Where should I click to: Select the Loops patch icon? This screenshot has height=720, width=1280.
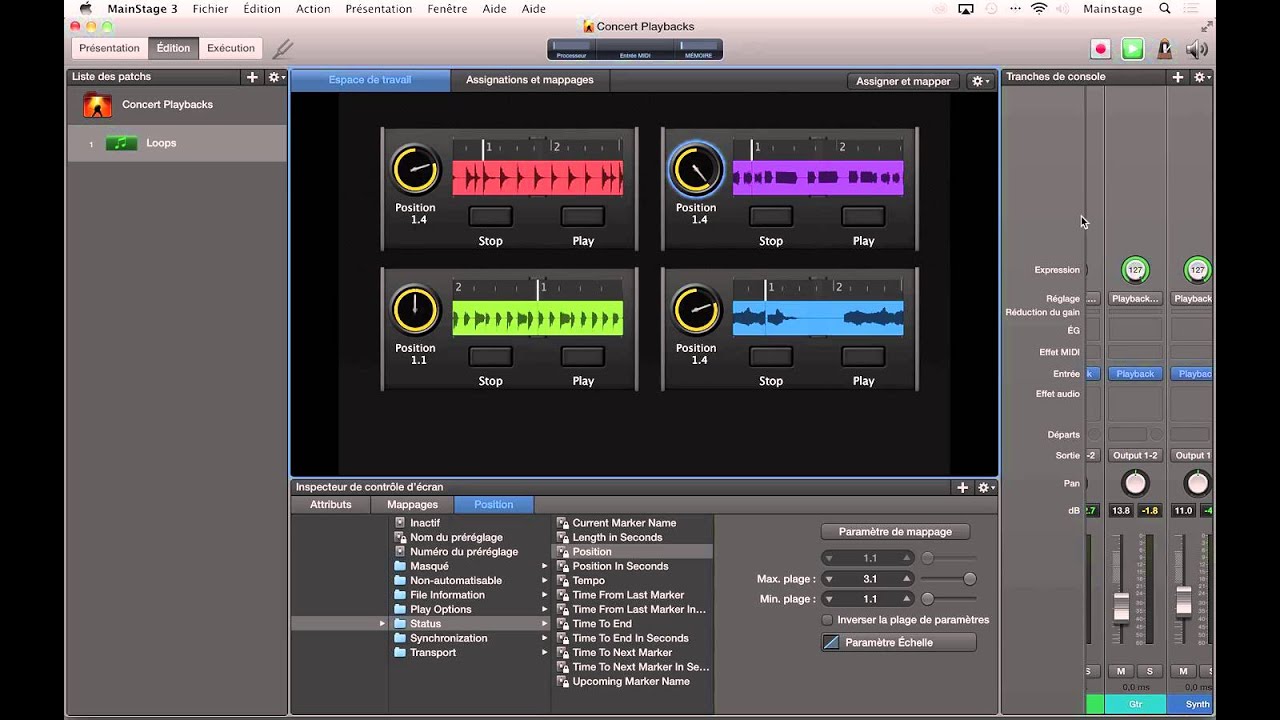click(121, 143)
